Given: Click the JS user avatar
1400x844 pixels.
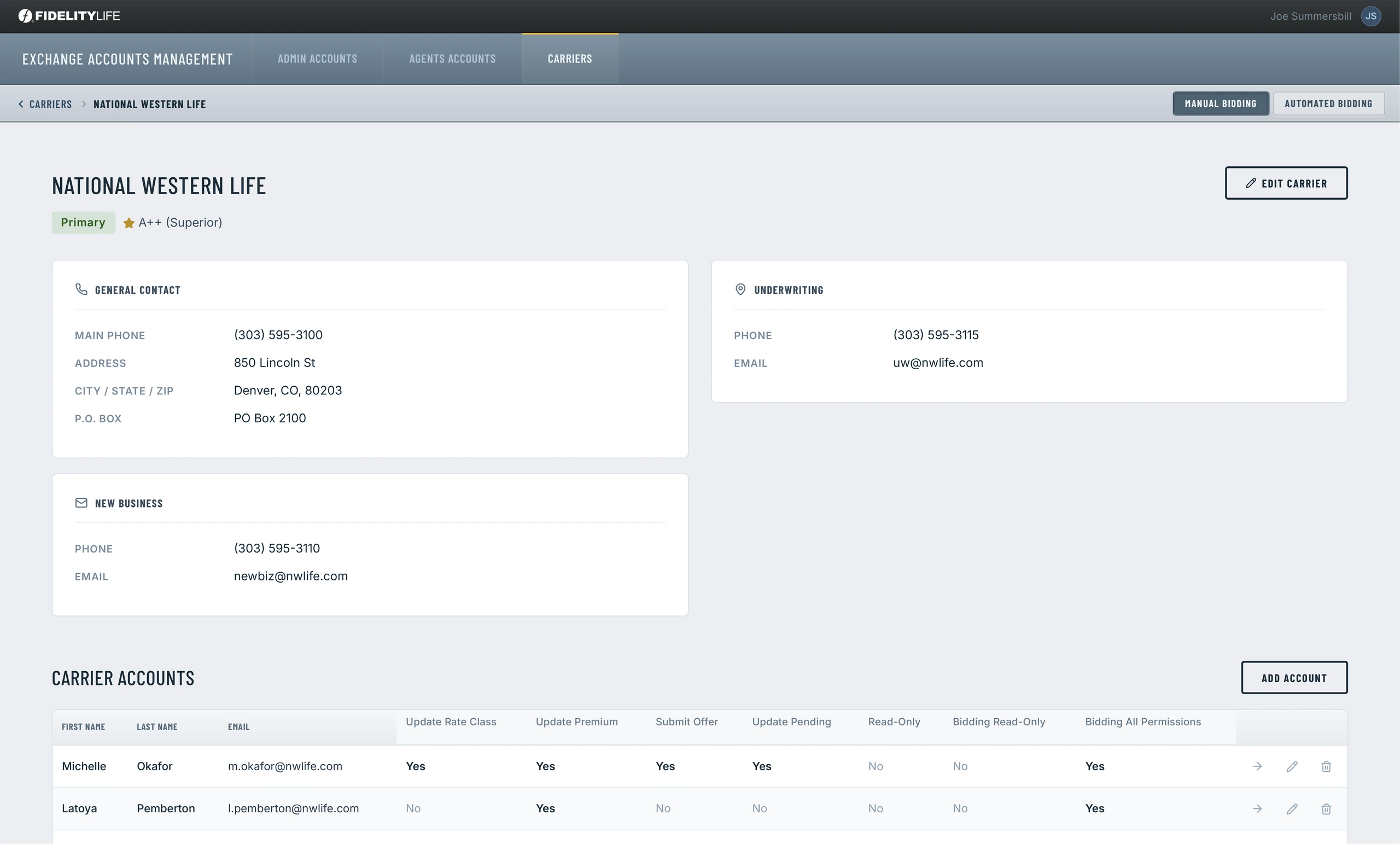Looking at the screenshot, I should [x=1371, y=16].
